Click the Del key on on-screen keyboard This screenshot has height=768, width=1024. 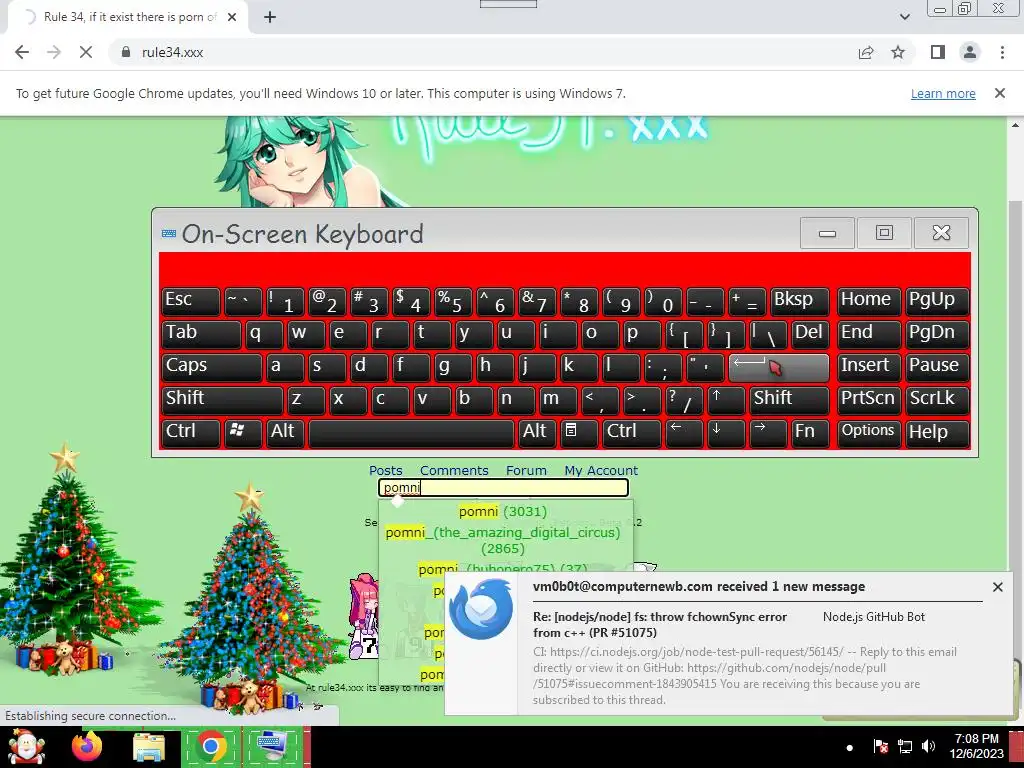[x=810, y=334]
